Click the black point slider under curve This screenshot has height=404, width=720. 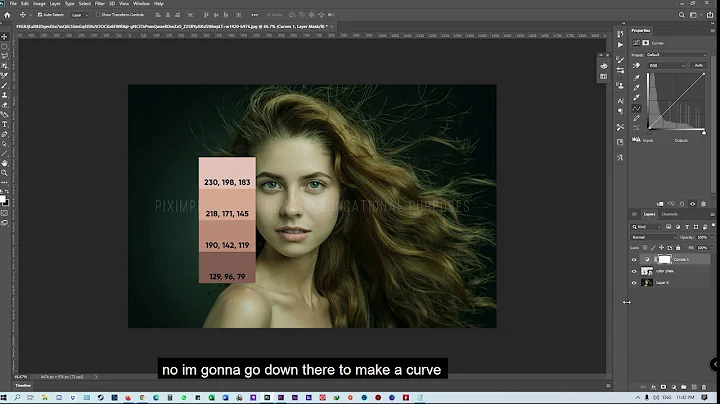[x=649, y=132]
